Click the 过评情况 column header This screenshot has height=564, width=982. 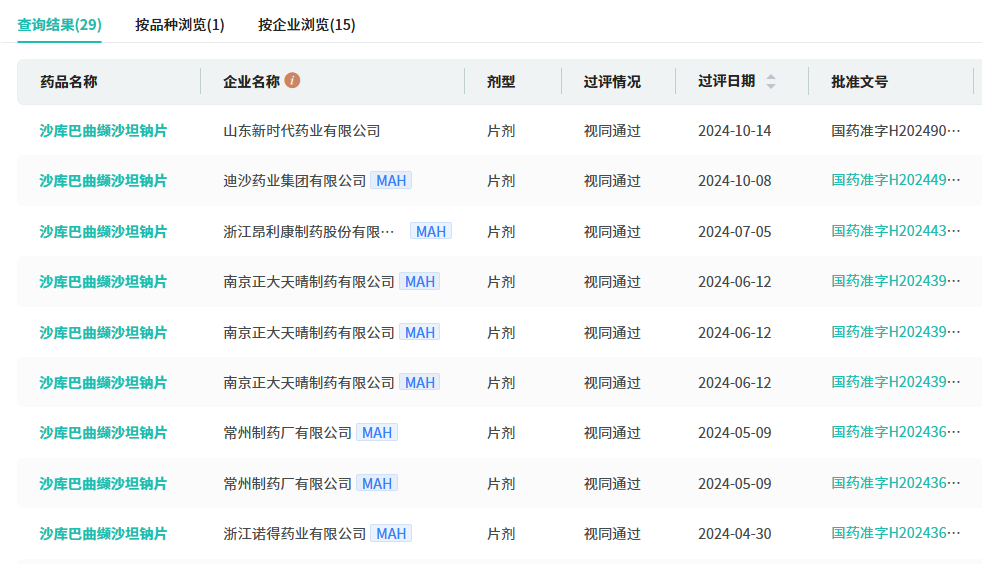point(612,81)
